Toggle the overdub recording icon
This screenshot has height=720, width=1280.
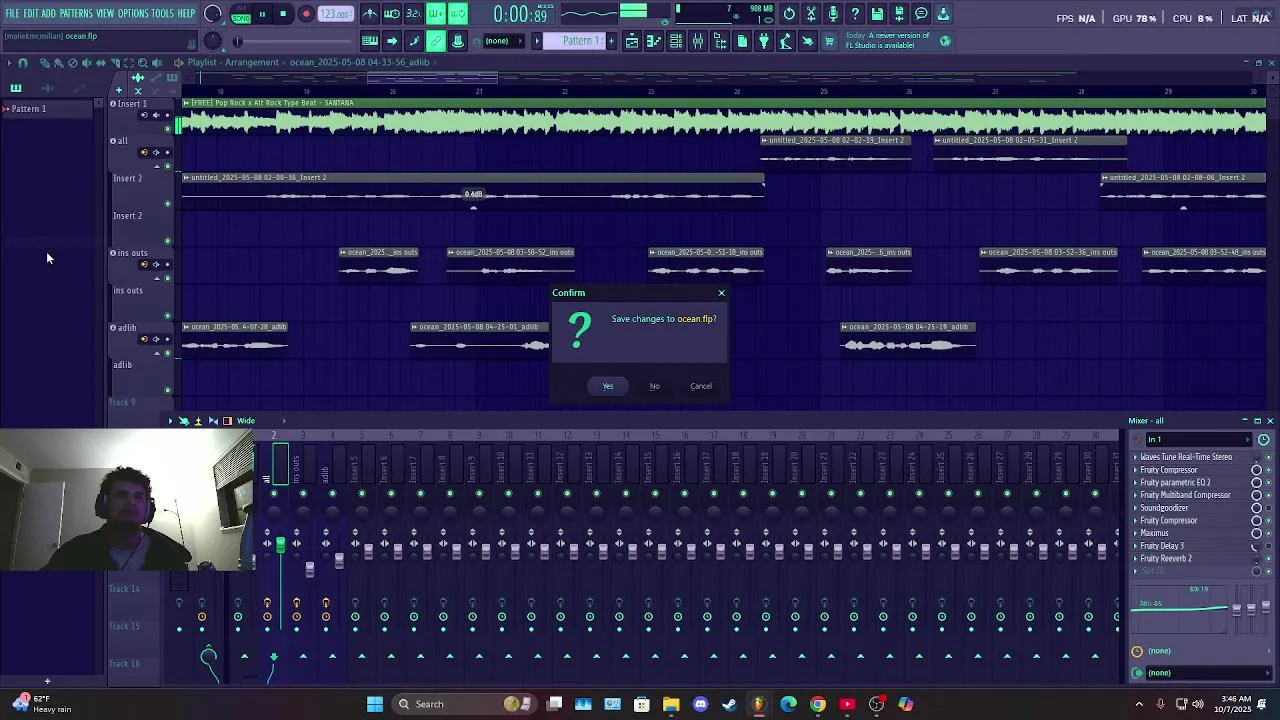click(436, 14)
